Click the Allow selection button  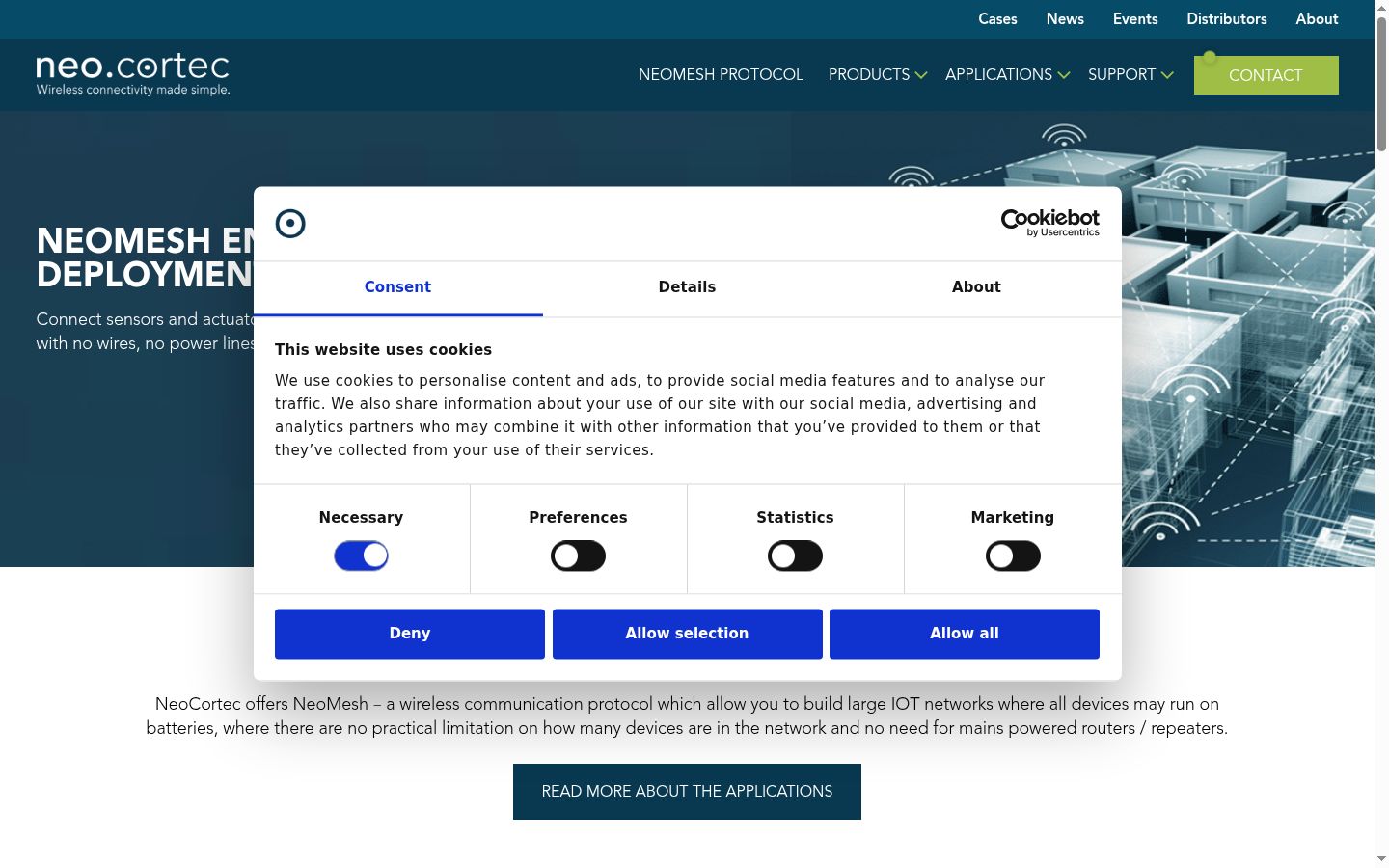[x=687, y=634]
